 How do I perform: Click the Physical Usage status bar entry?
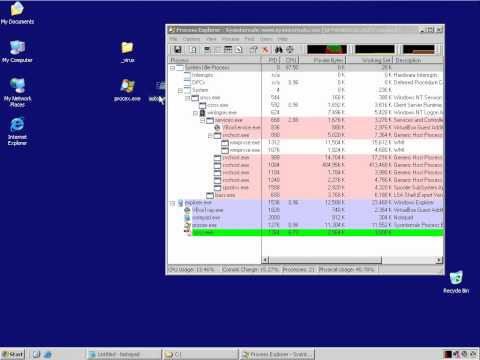[x=347, y=269]
